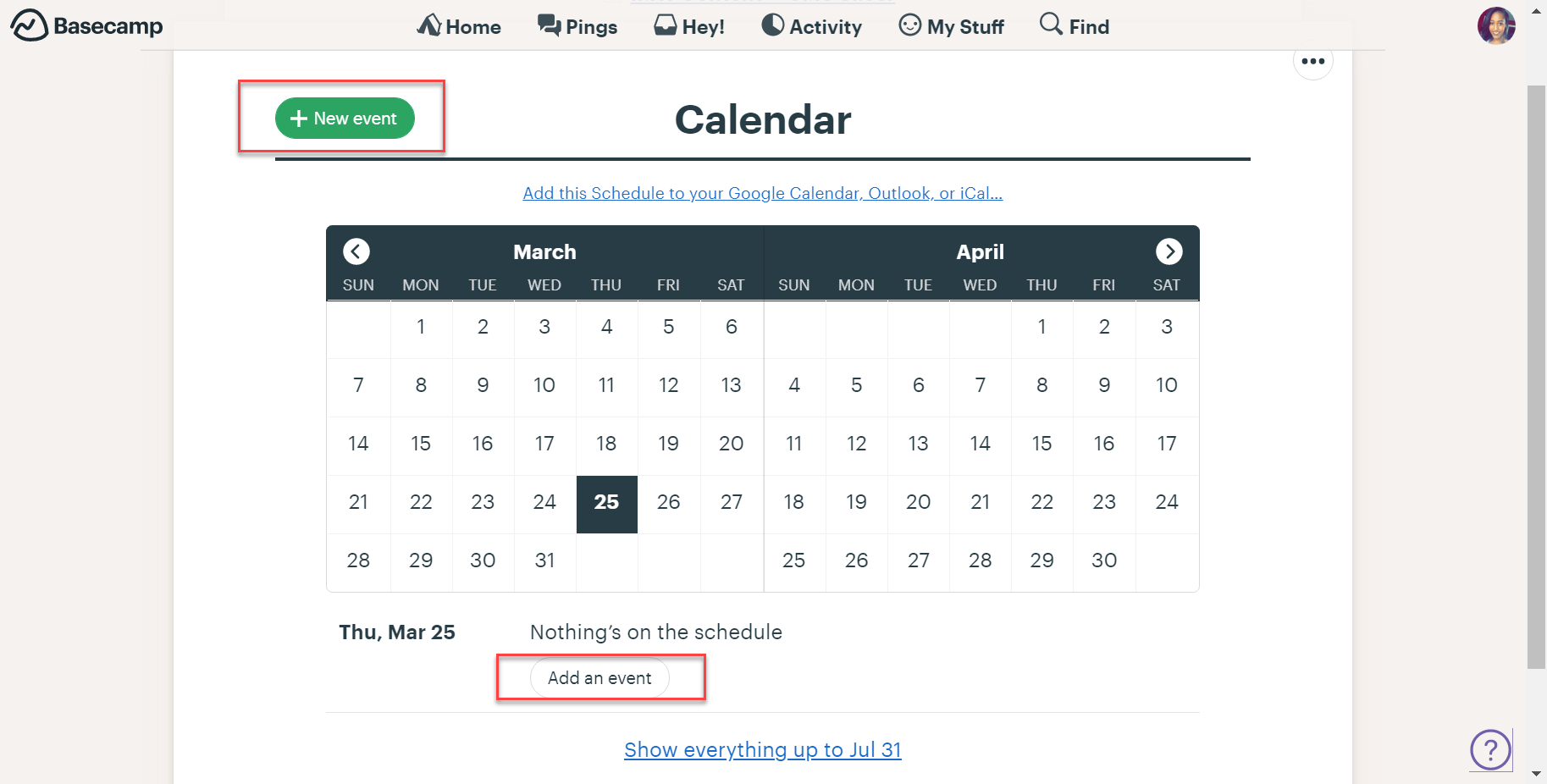1547x784 pixels.
Task: Open My Stuff smiley menu
Action: [x=910, y=25]
